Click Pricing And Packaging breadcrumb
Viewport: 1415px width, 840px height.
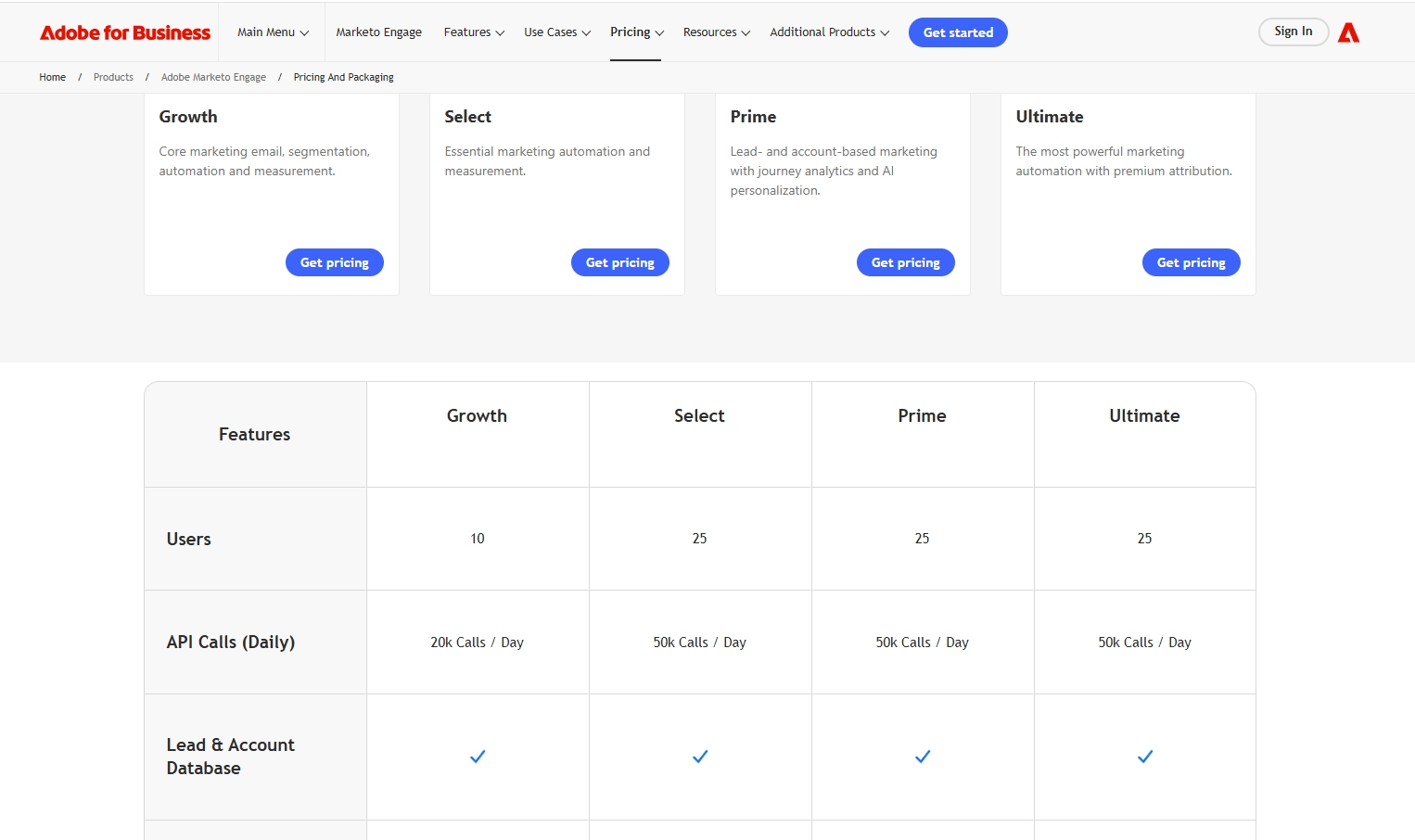pos(343,77)
